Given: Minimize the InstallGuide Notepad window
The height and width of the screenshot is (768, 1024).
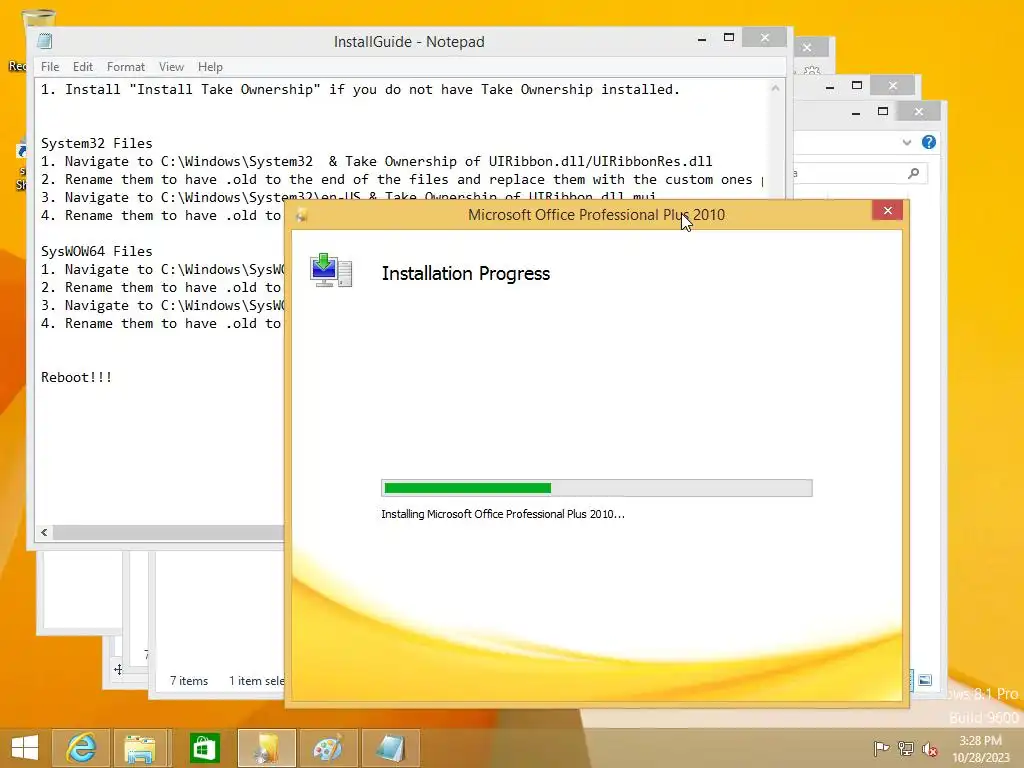Looking at the screenshot, I should coord(702,39).
